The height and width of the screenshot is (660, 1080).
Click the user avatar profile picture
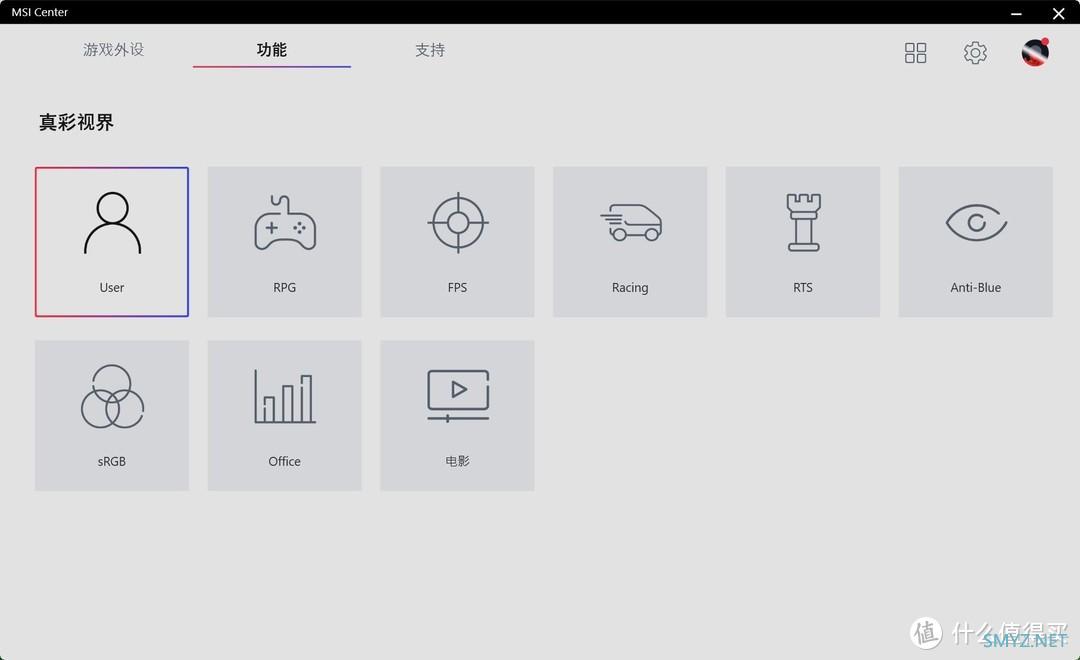(x=1035, y=52)
